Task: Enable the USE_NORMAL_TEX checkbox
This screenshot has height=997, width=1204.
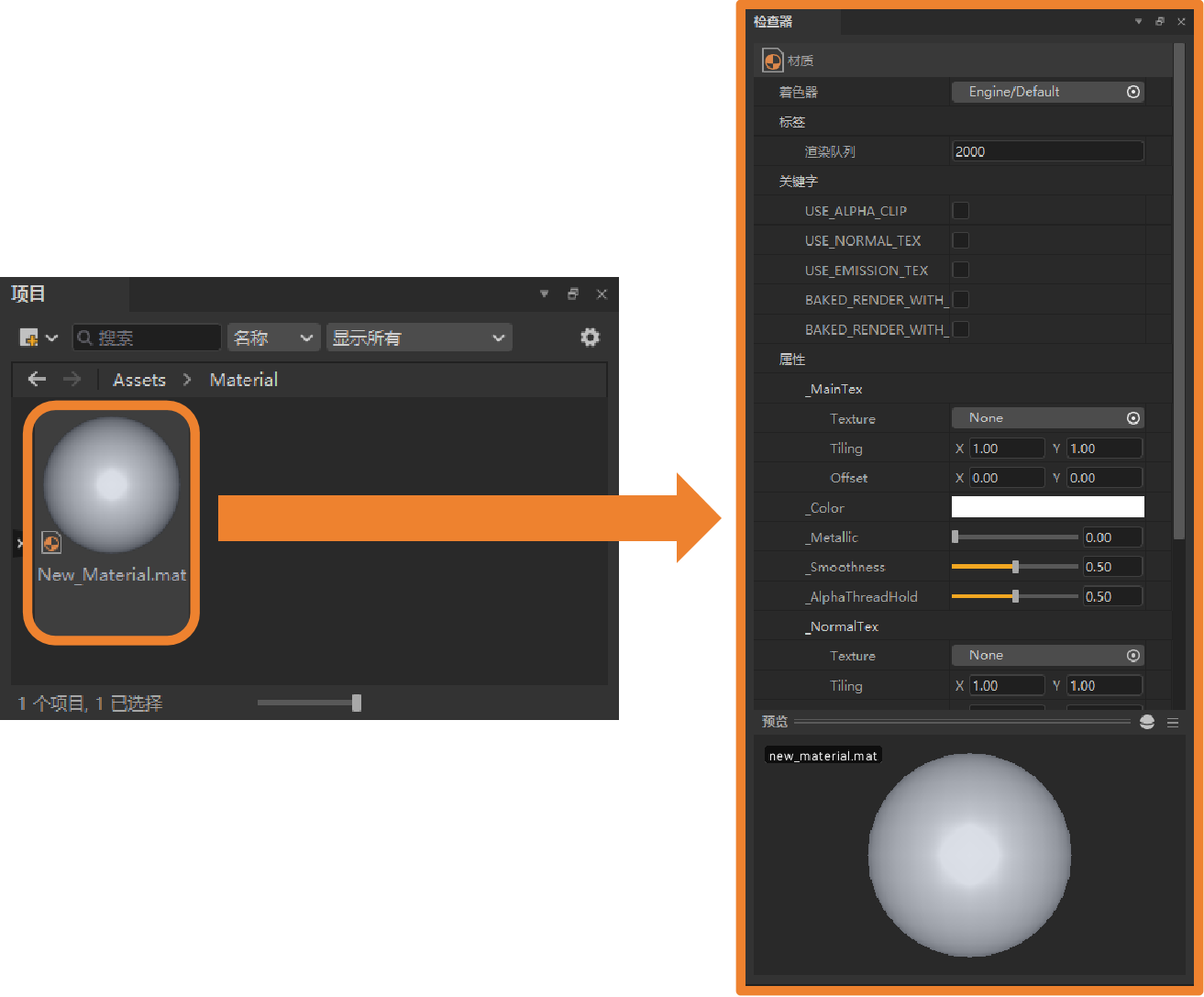Action: pyautogui.click(x=961, y=240)
